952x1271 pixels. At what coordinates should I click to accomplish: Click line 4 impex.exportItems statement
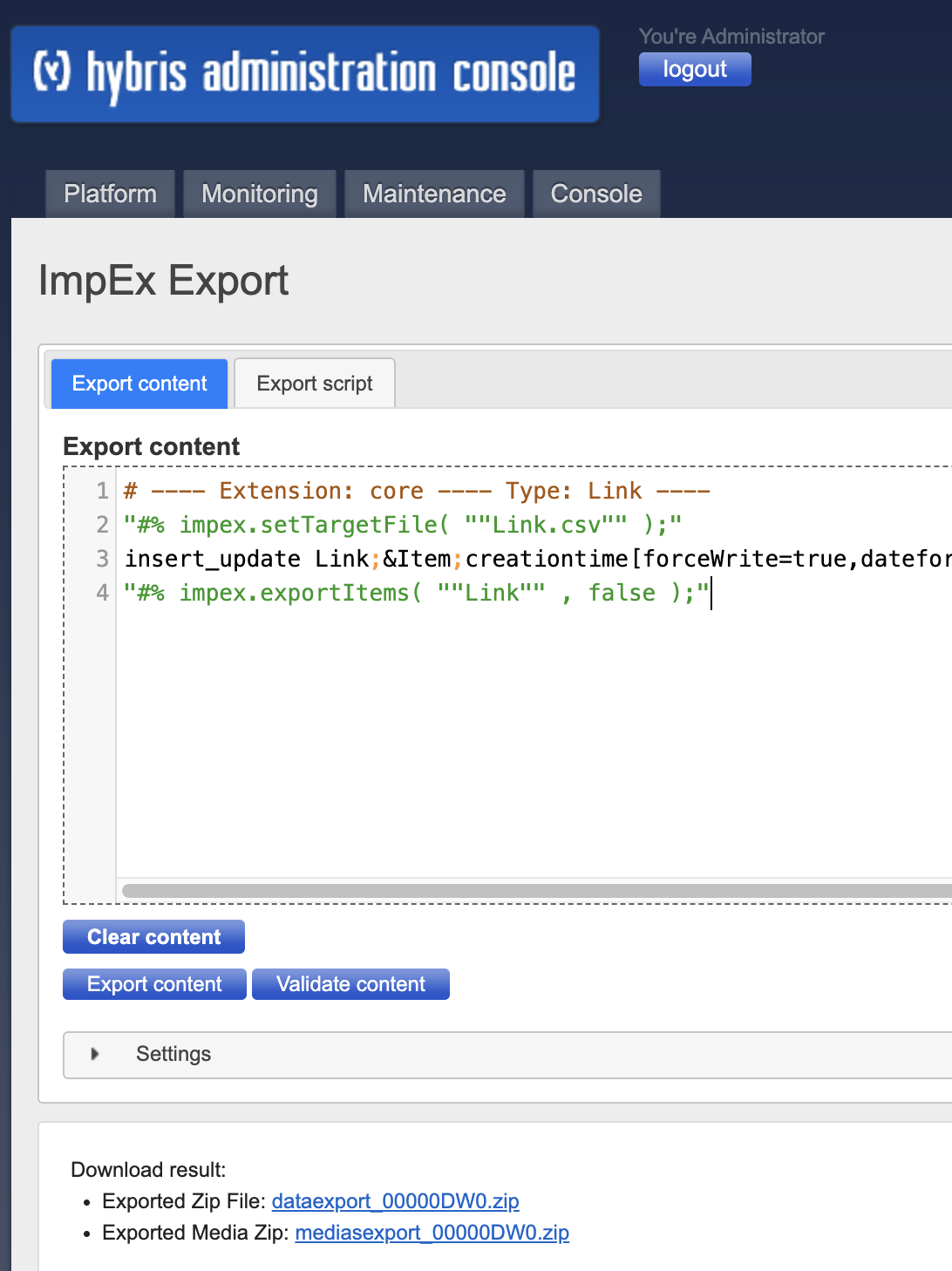pos(417,593)
